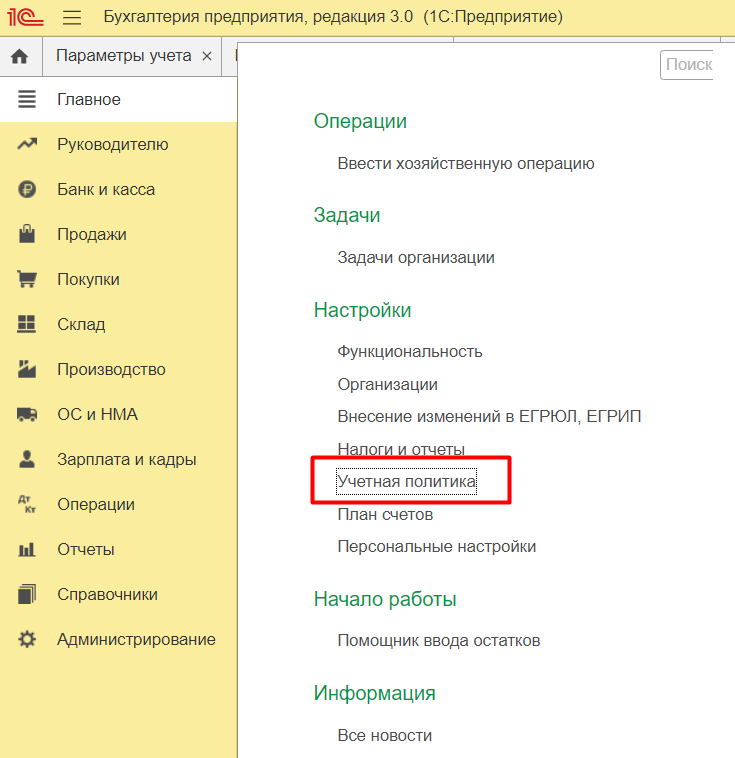Close the Параметры учета tab
The image size is (735, 758).
click(x=206, y=56)
